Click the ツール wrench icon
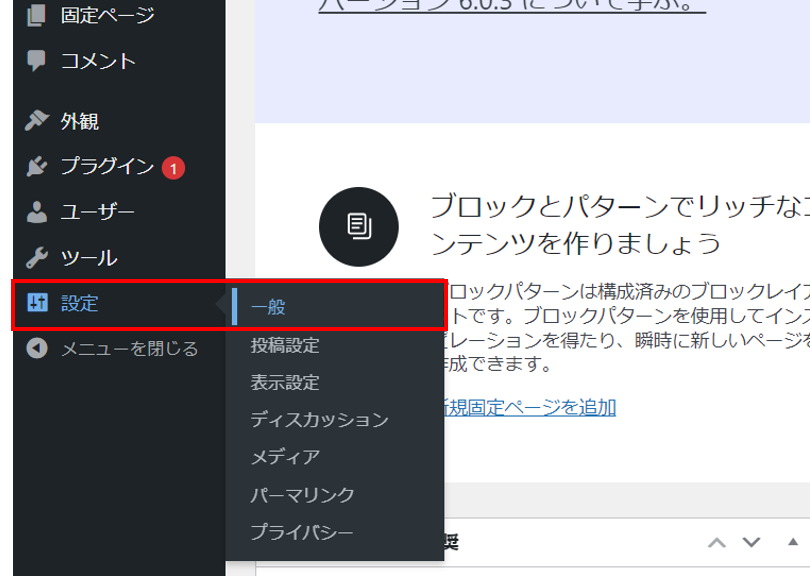The width and height of the screenshot is (810, 576). click(x=37, y=258)
